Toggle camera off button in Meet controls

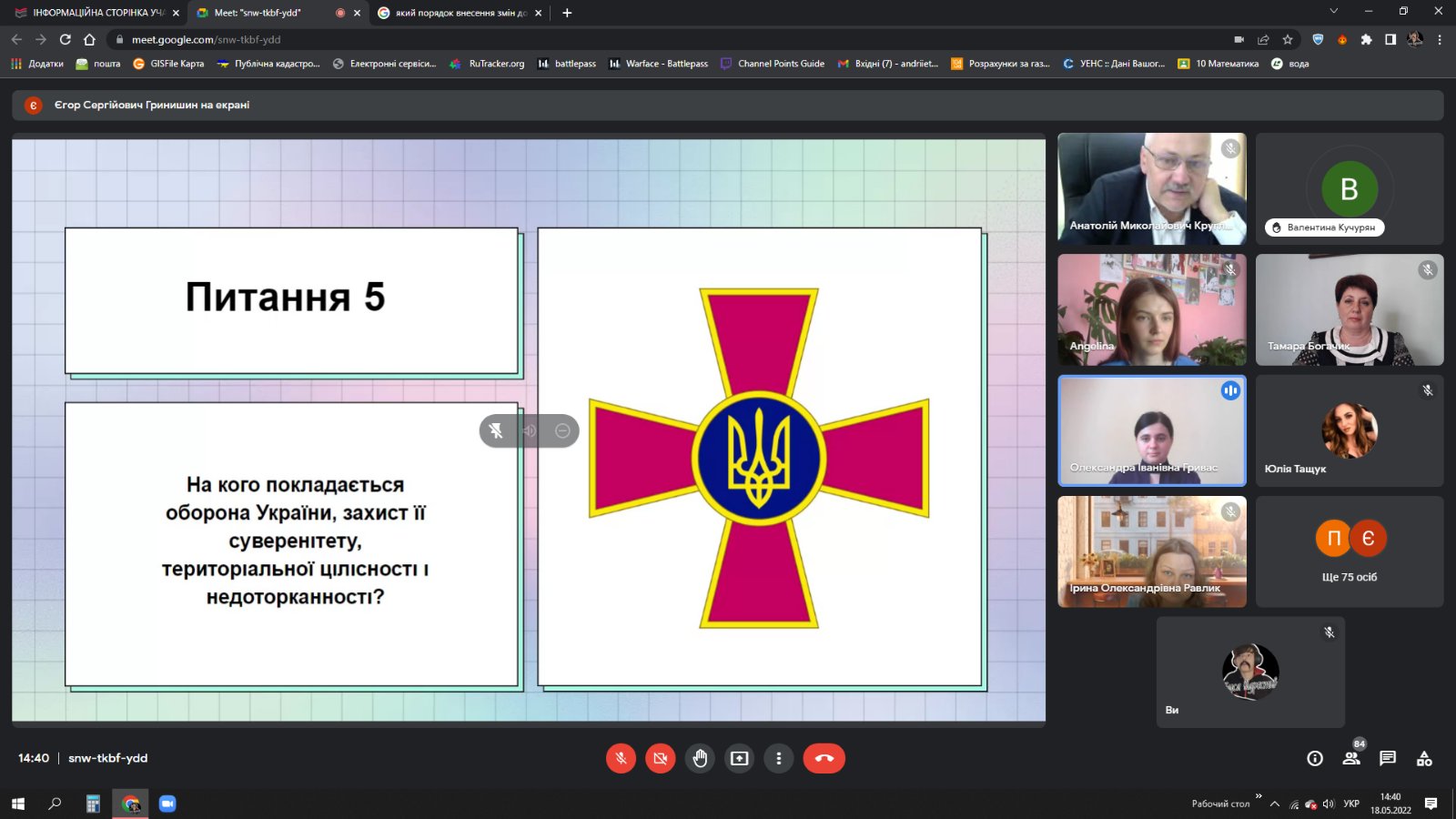point(661,758)
